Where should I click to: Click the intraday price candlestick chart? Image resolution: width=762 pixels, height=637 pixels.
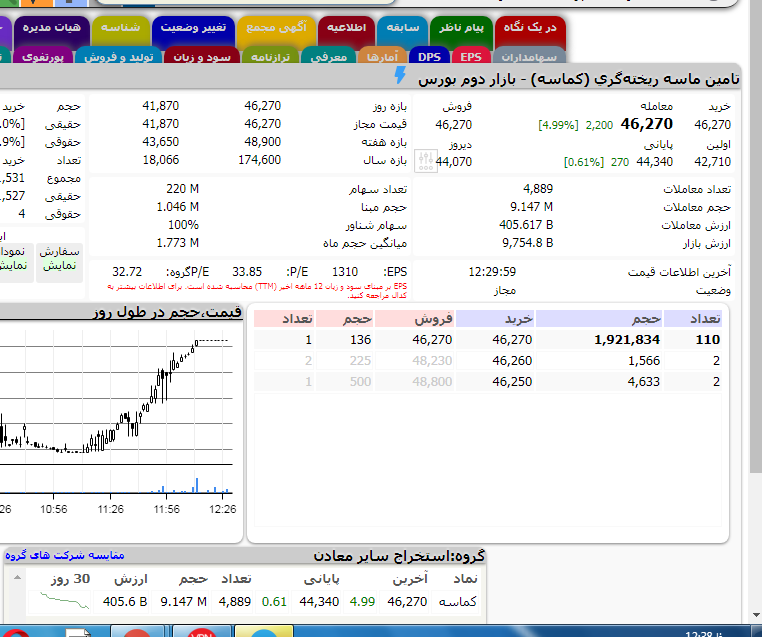point(116,396)
